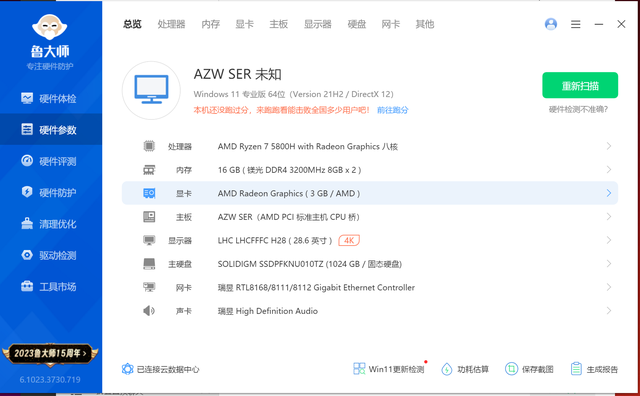
Task: Expand the 处理器 row chevron
Action: [609, 146]
